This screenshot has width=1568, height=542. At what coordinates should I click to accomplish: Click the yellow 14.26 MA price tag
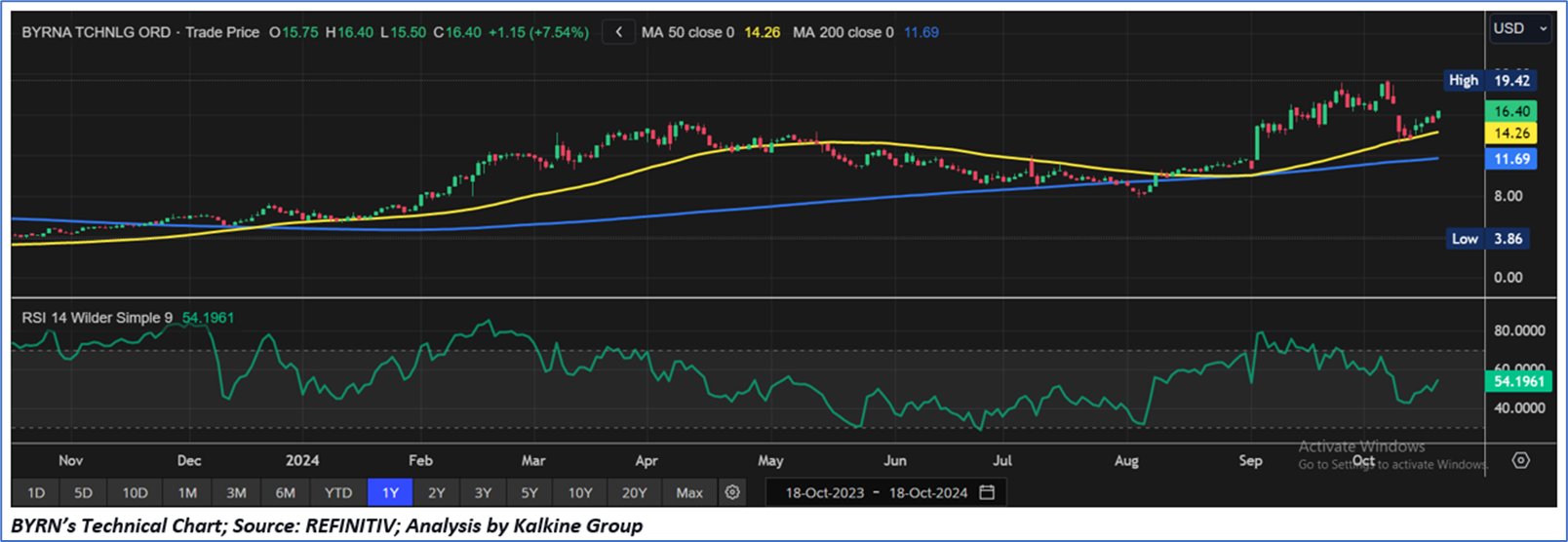point(1510,134)
